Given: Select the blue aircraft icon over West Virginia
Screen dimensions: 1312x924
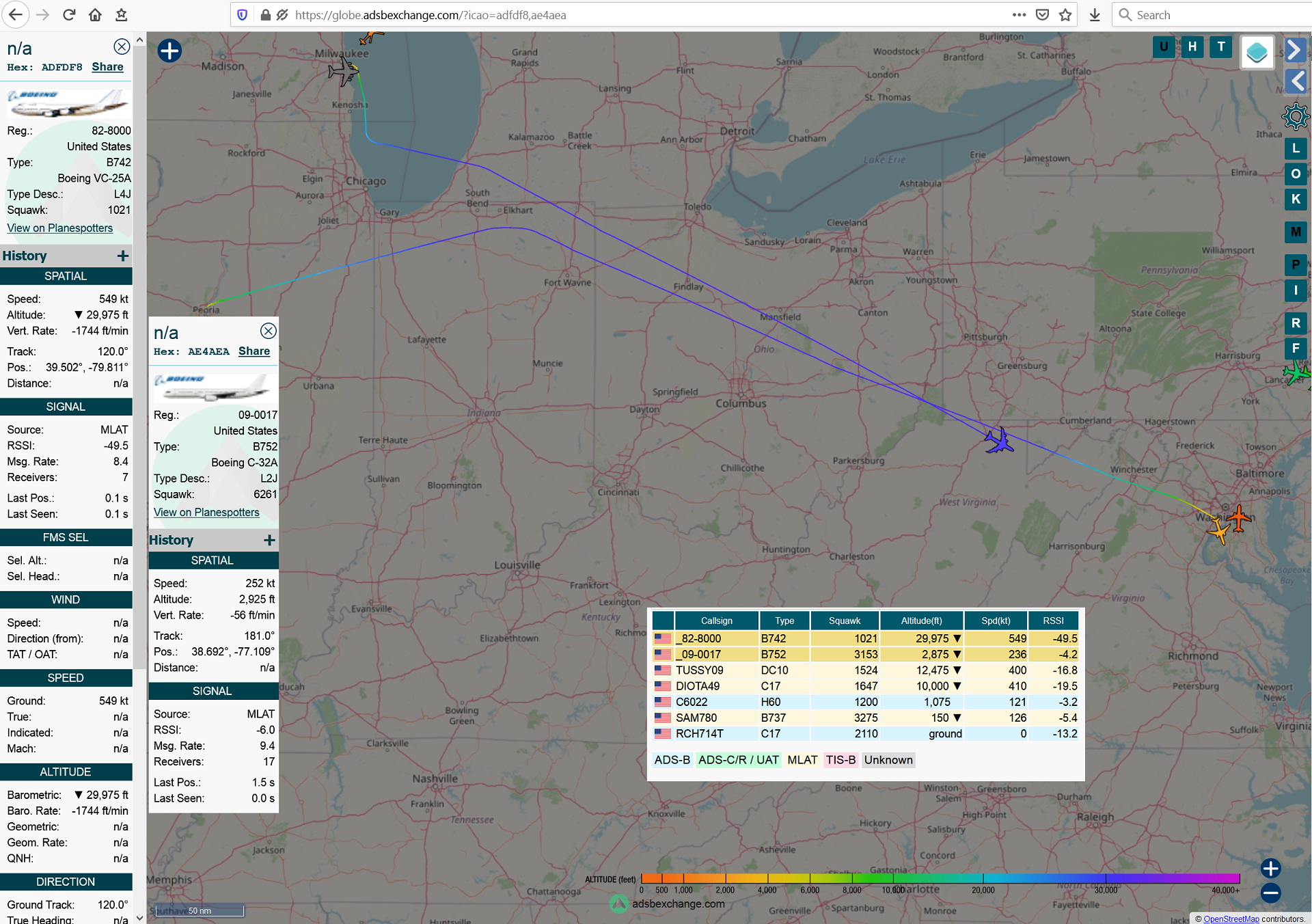Looking at the screenshot, I should pos(999,441).
